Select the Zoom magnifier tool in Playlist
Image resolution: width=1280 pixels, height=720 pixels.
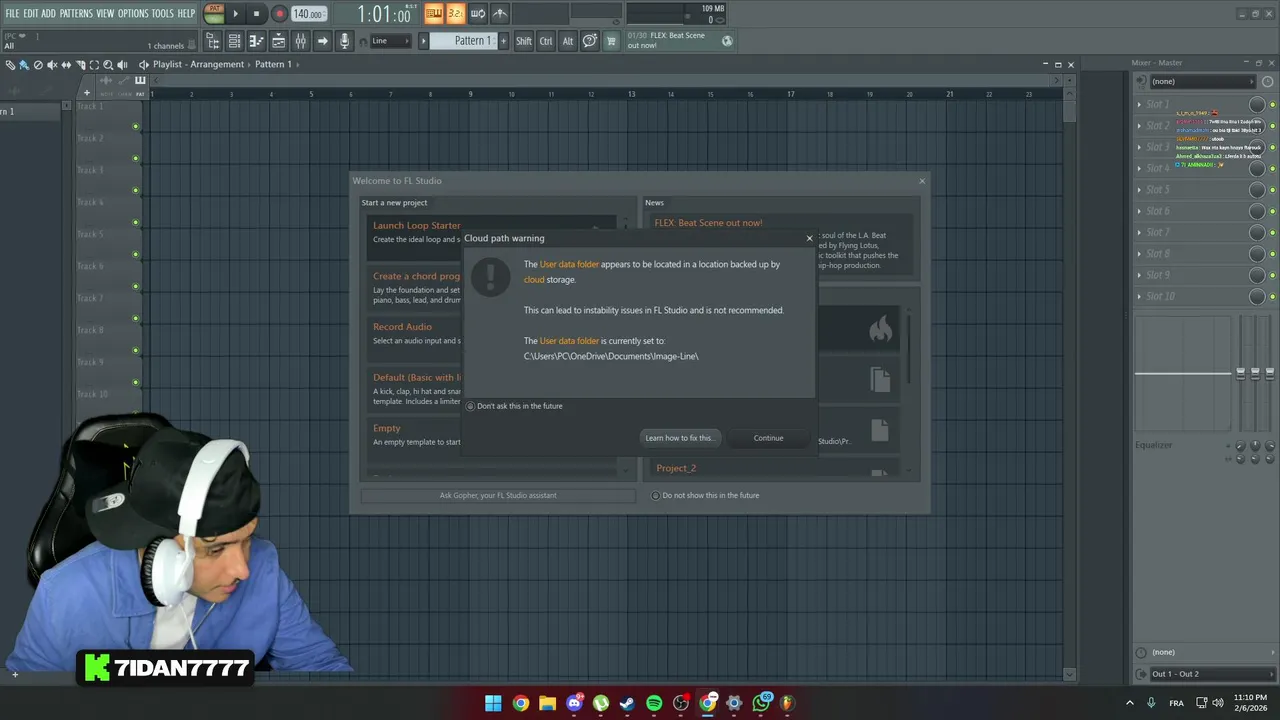108,65
